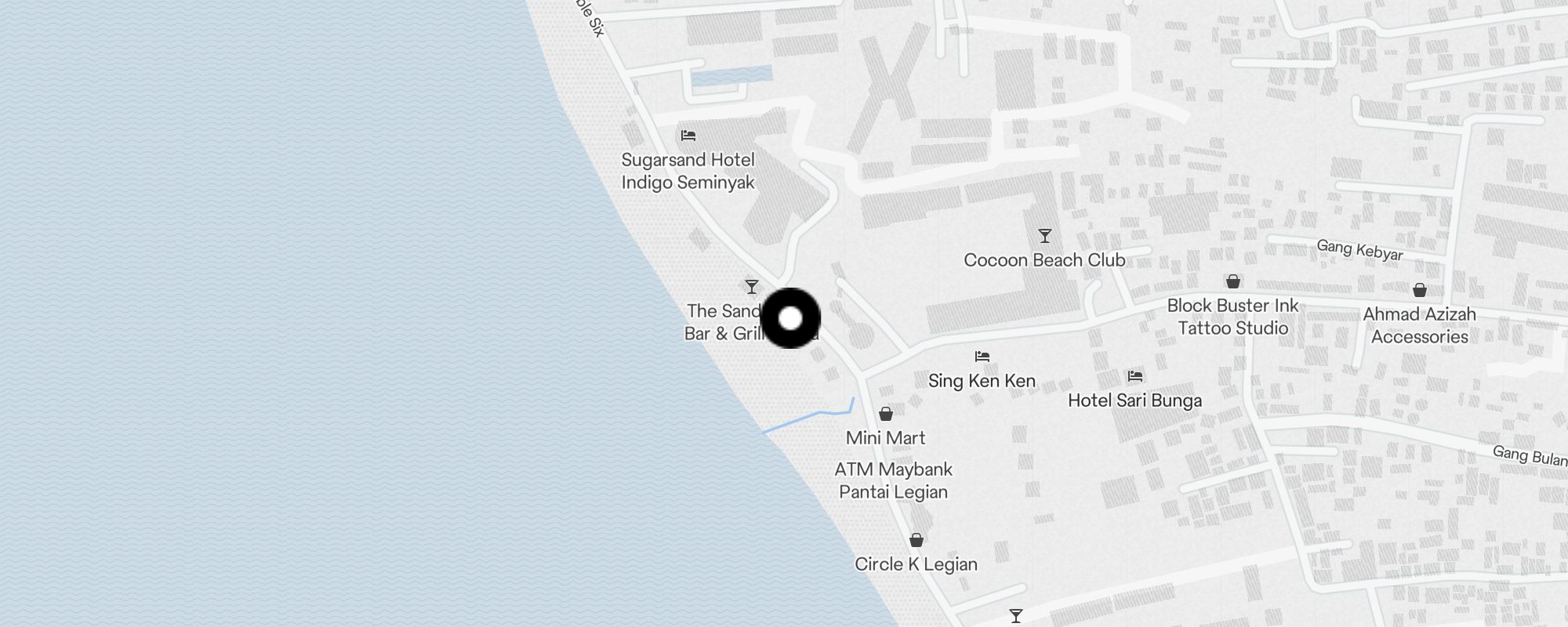This screenshot has width=1568, height=627.
Task: Select the Block Buster Ink Tattoo Studio label
Action: pos(1233,317)
